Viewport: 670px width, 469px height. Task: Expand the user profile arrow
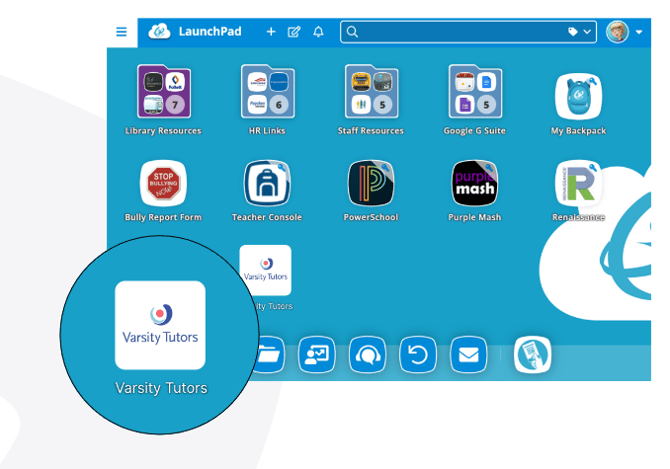click(x=639, y=32)
